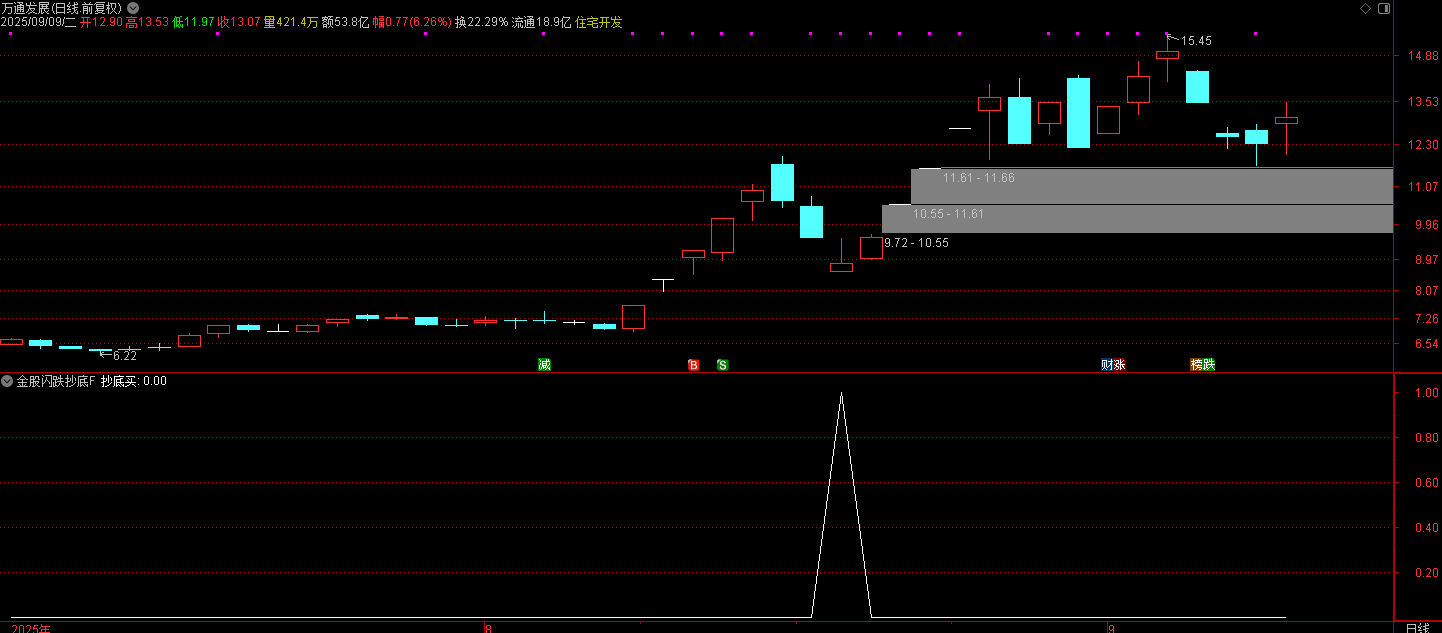Viewport: 1442px width, 633px height.
Task: Click the 抄底买 signal spike peak
Action: [841, 394]
